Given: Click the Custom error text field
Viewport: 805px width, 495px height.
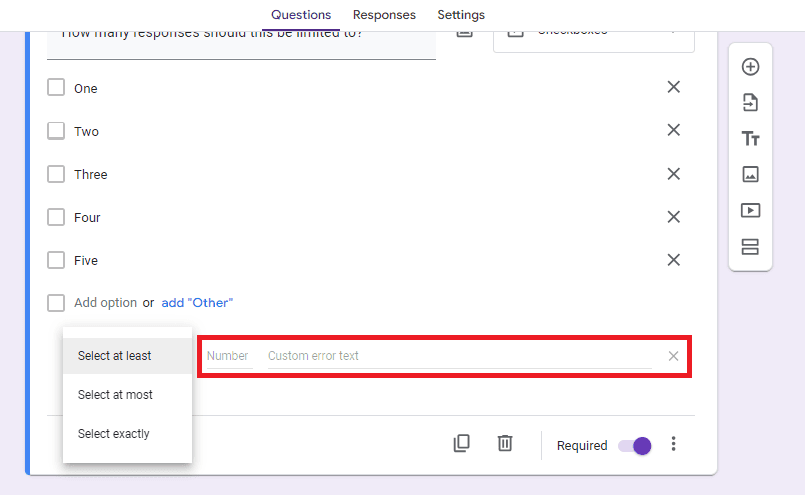Looking at the screenshot, I should (459, 356).
